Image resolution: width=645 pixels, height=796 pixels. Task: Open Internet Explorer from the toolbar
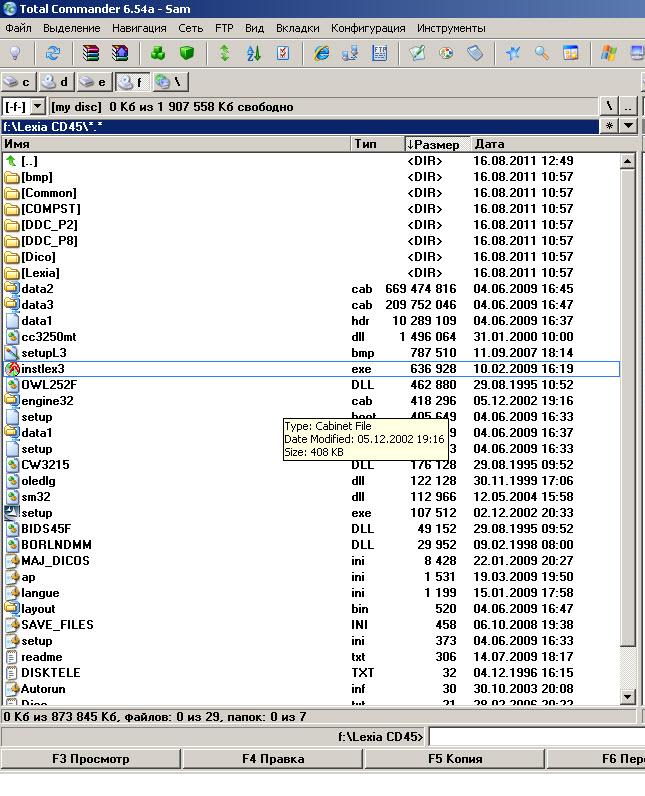point(321,53)
